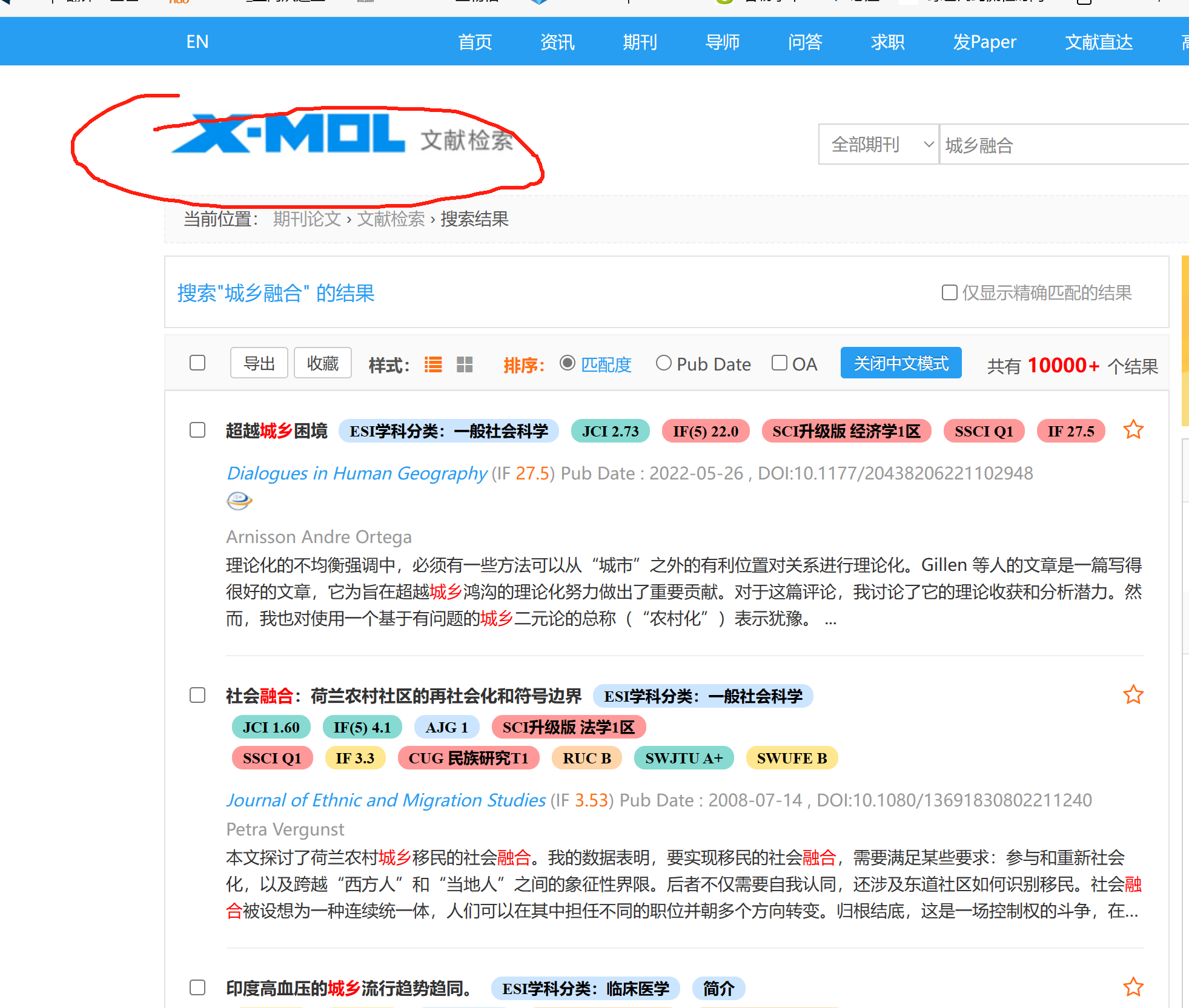Screen dimensions: 1189x1008
Task: Open the 全部期刊 journal dropdown
Action: tap(878, 145)
